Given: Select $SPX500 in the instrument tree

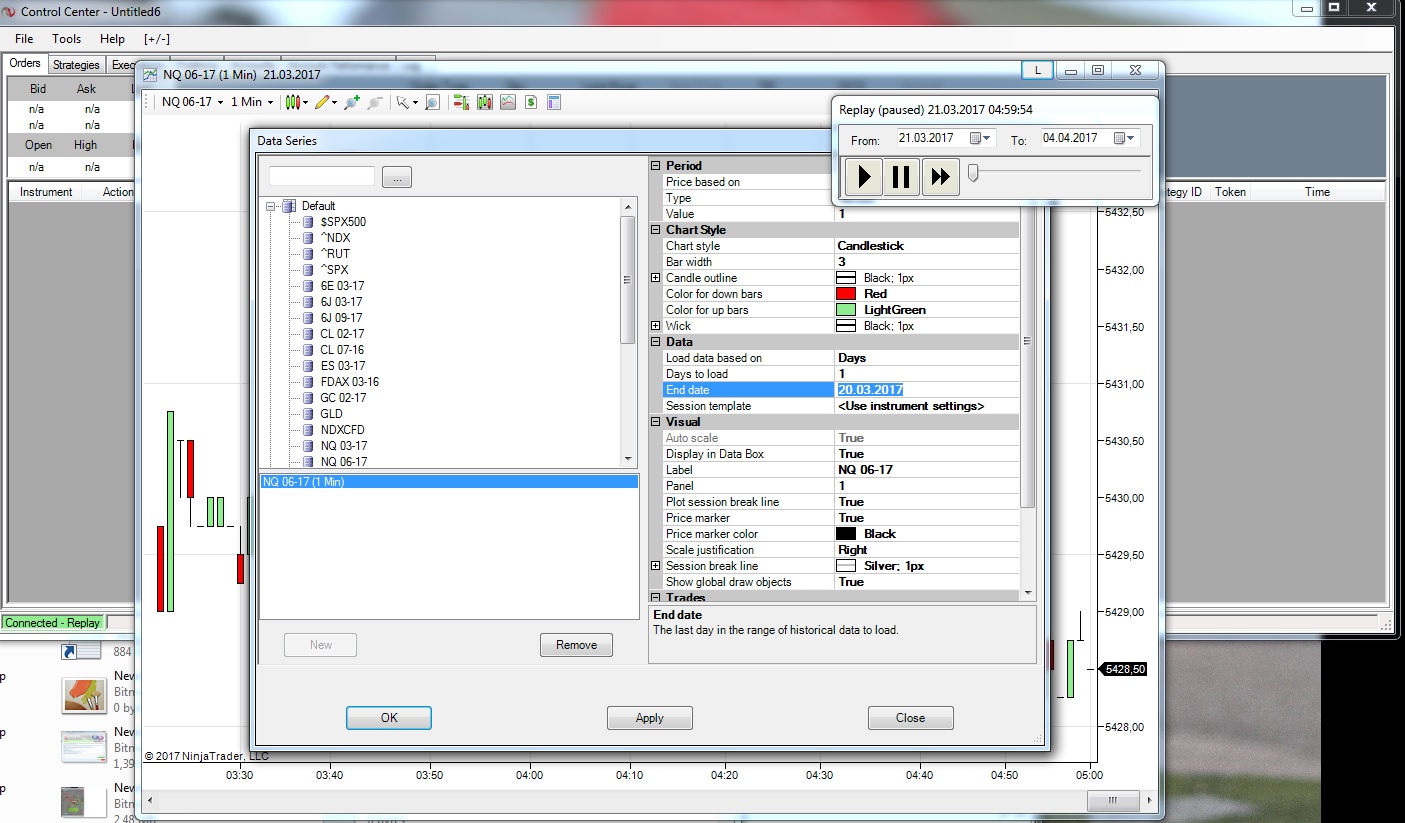Looking at the screenshot, I should [343, 222].
